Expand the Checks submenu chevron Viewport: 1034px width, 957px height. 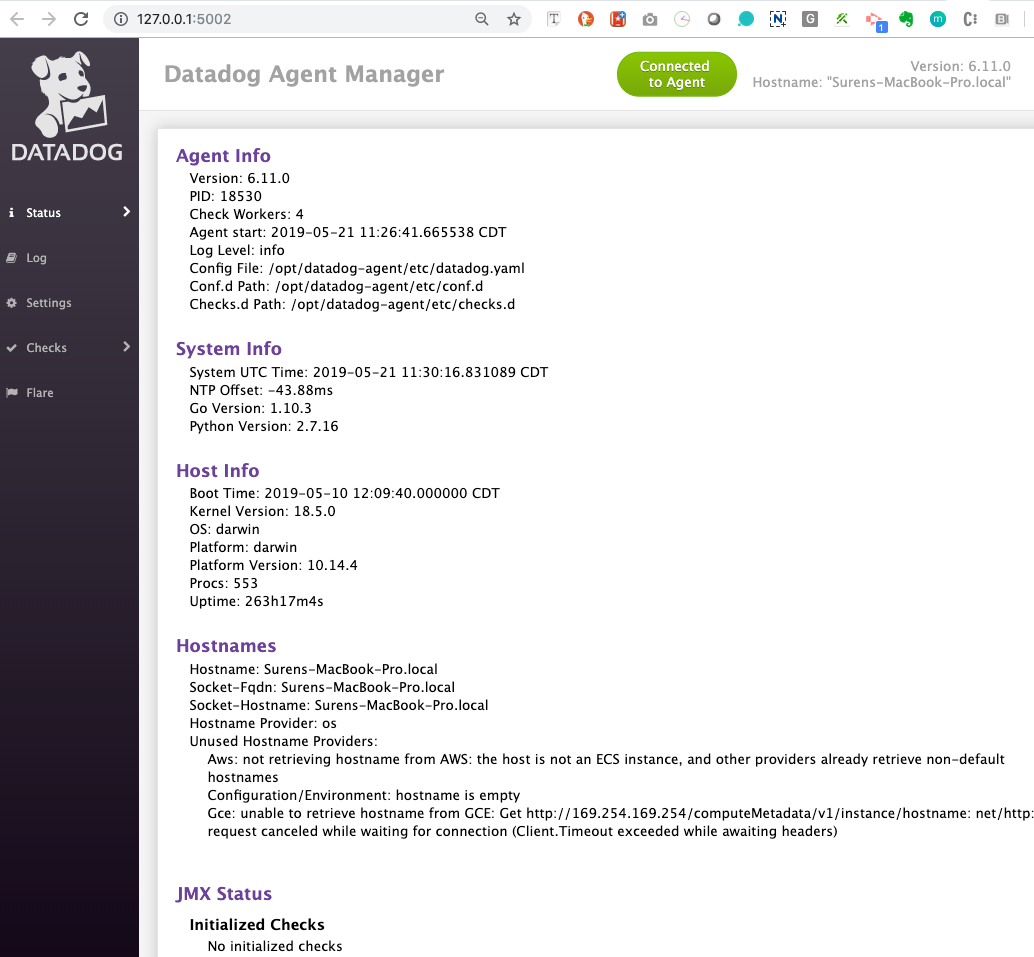click(127, 347)
